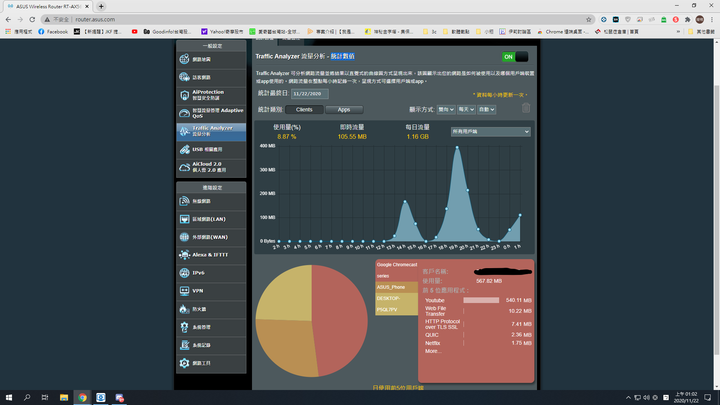The height and width of the screenshot is (405, 720).
Task: Open the VPN sidebar item
Action: pyautogui.click(x=211, y=291)
